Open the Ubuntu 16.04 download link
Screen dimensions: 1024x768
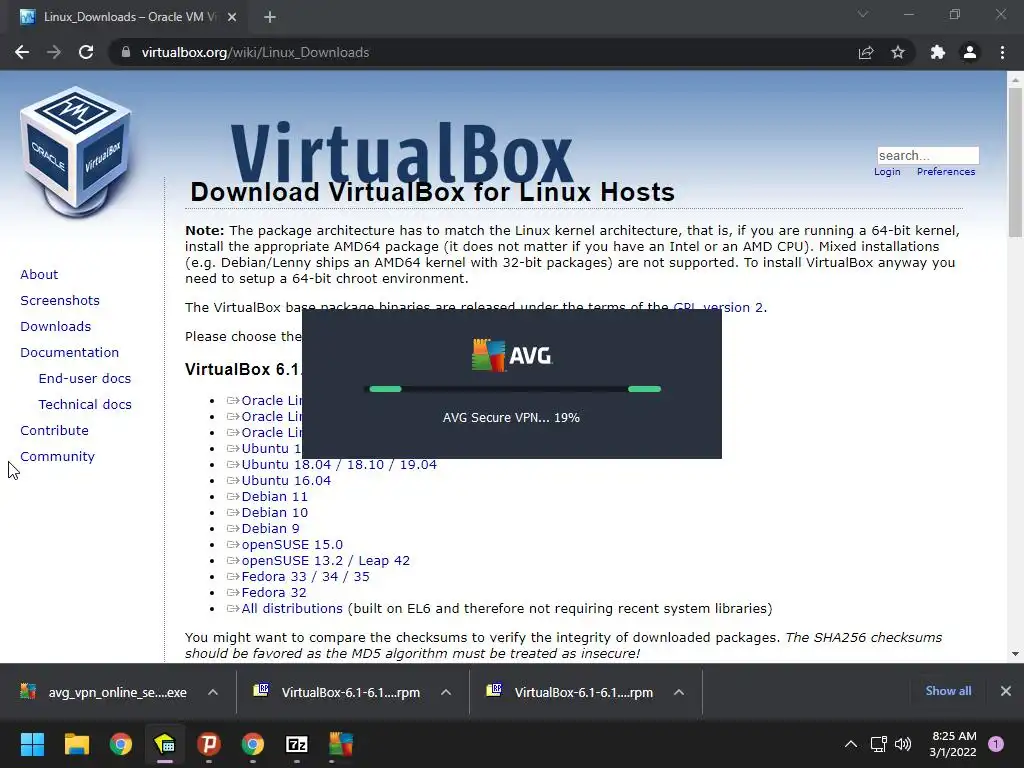click(286, 481)
